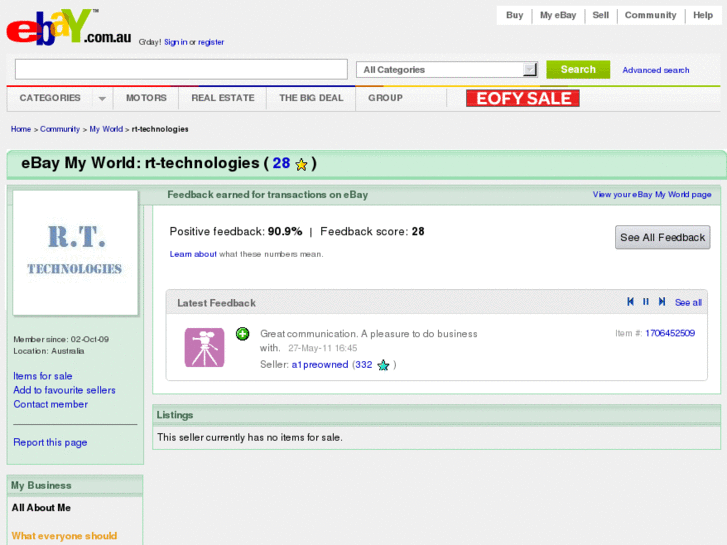This screenshot has width=727, height=545.
Task: Click the feedback date 27-May-11 16:45
Action: 323,348
